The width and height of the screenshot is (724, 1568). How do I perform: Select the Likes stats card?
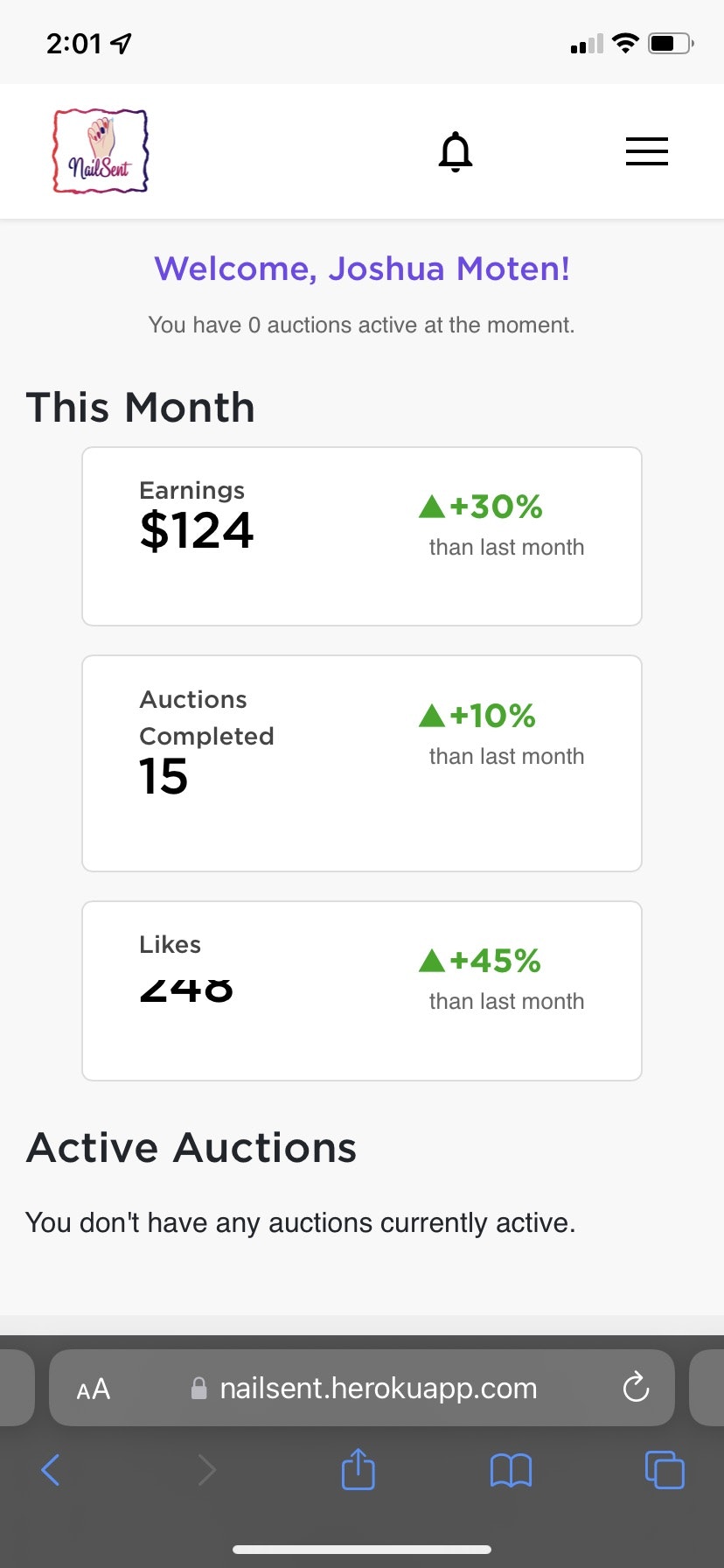[x=362, y=990]
